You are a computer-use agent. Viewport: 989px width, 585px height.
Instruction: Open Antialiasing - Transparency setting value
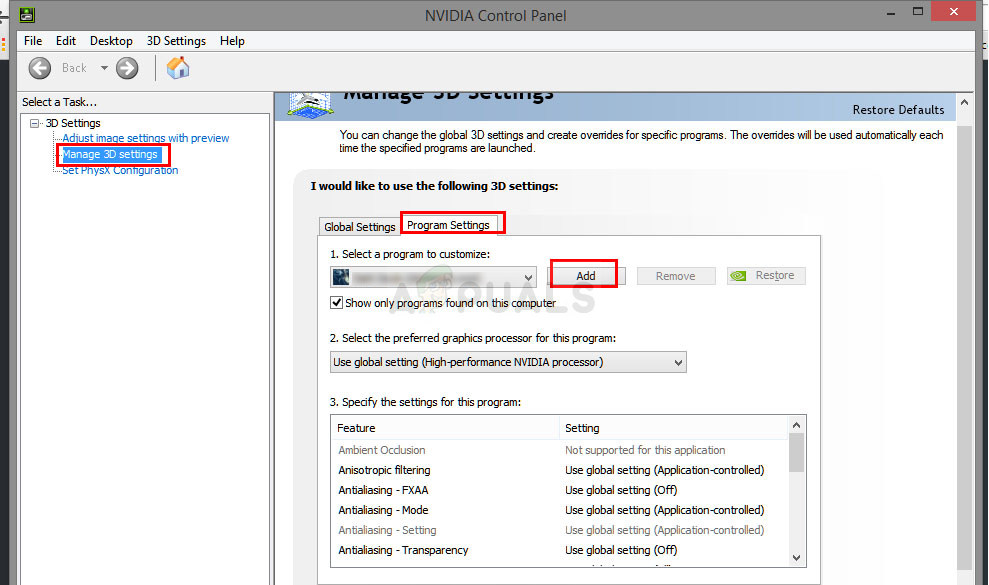click(x=621, y=550)
